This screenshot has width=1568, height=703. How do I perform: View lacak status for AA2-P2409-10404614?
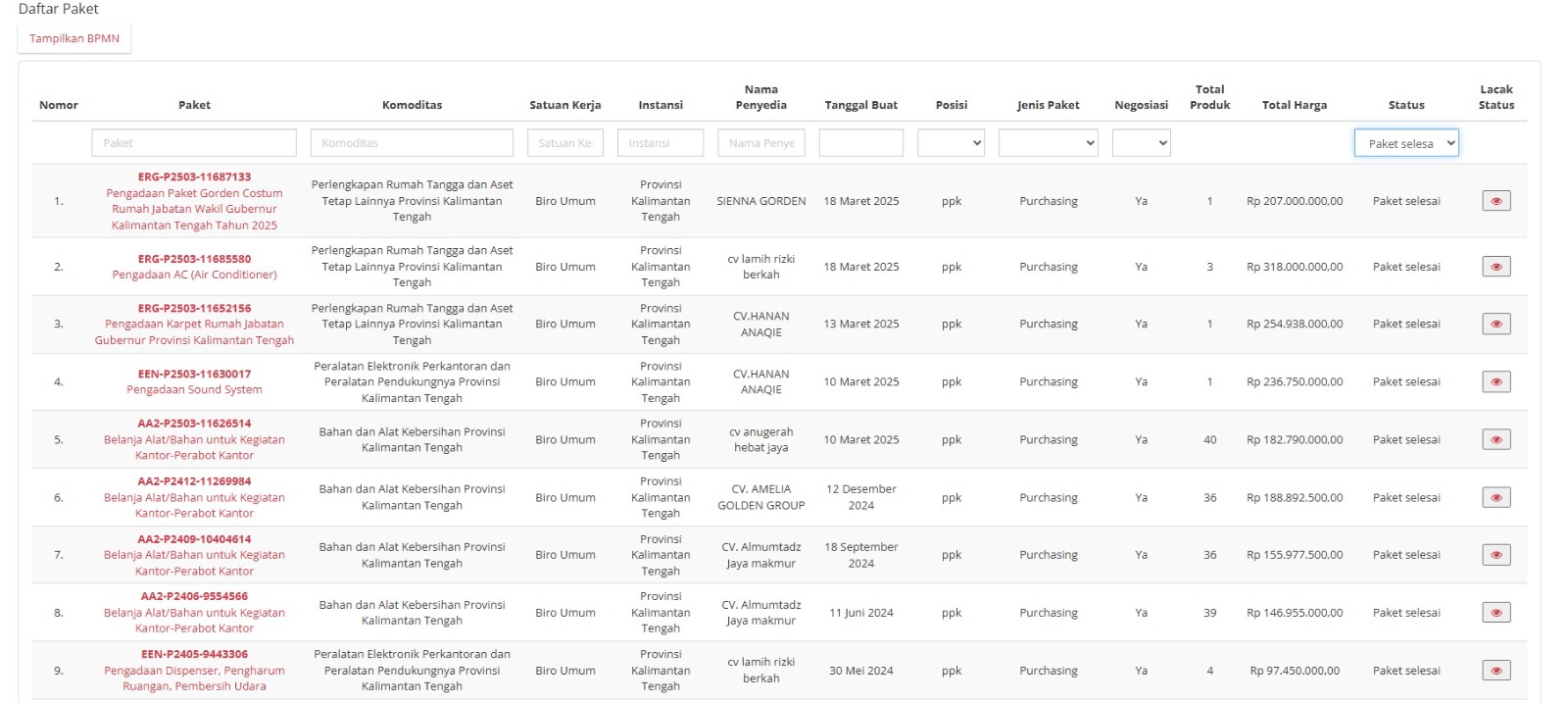[x=1495, y=555]
